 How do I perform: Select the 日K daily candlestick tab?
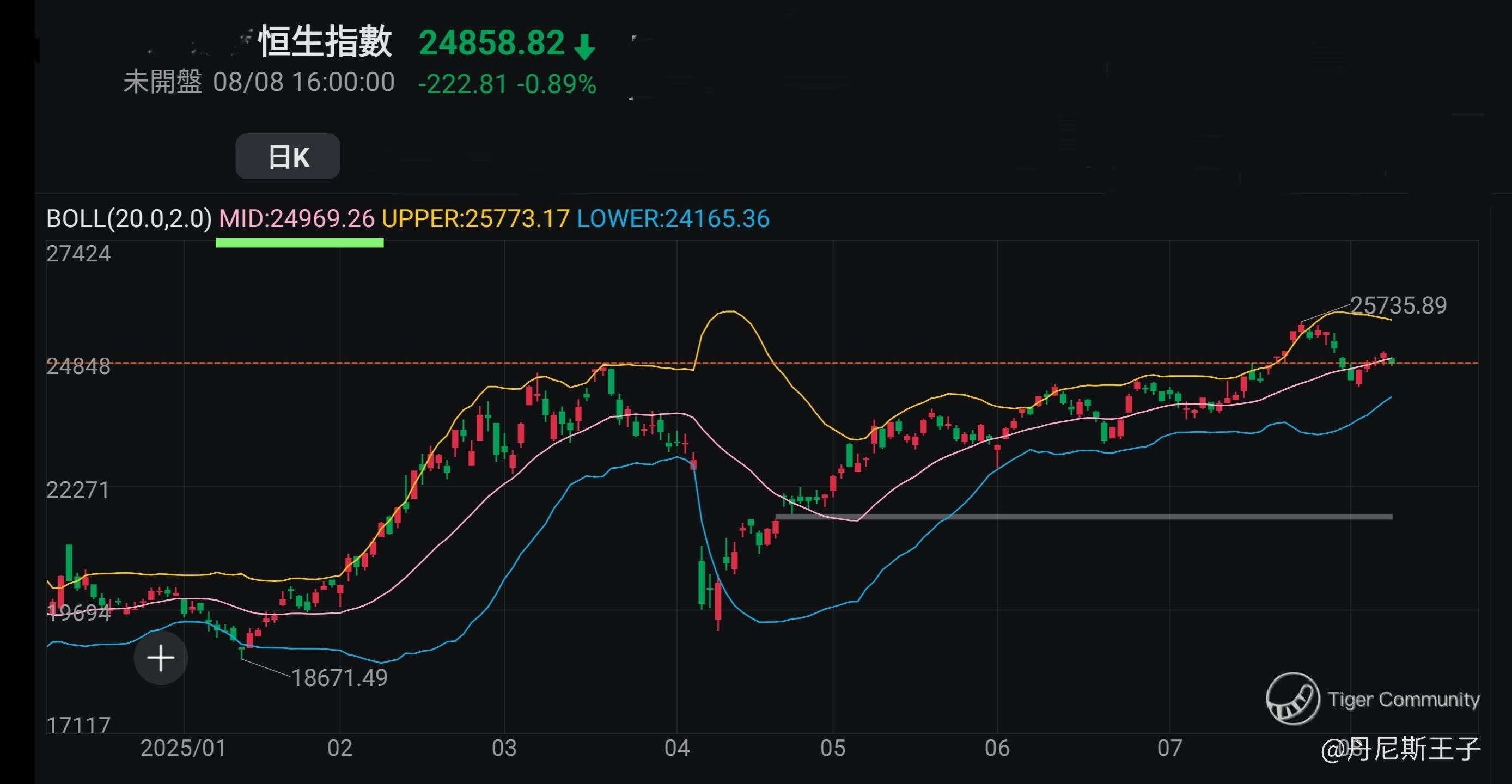(288, 156)
